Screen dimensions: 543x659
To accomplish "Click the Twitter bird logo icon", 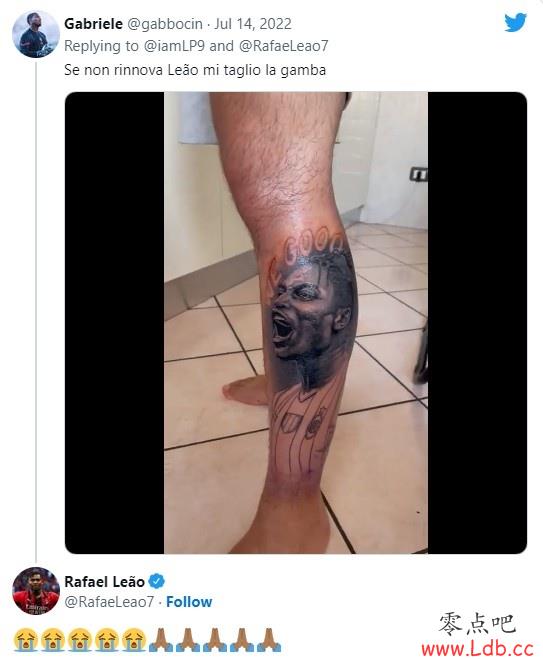I will [x=515, y=22].
